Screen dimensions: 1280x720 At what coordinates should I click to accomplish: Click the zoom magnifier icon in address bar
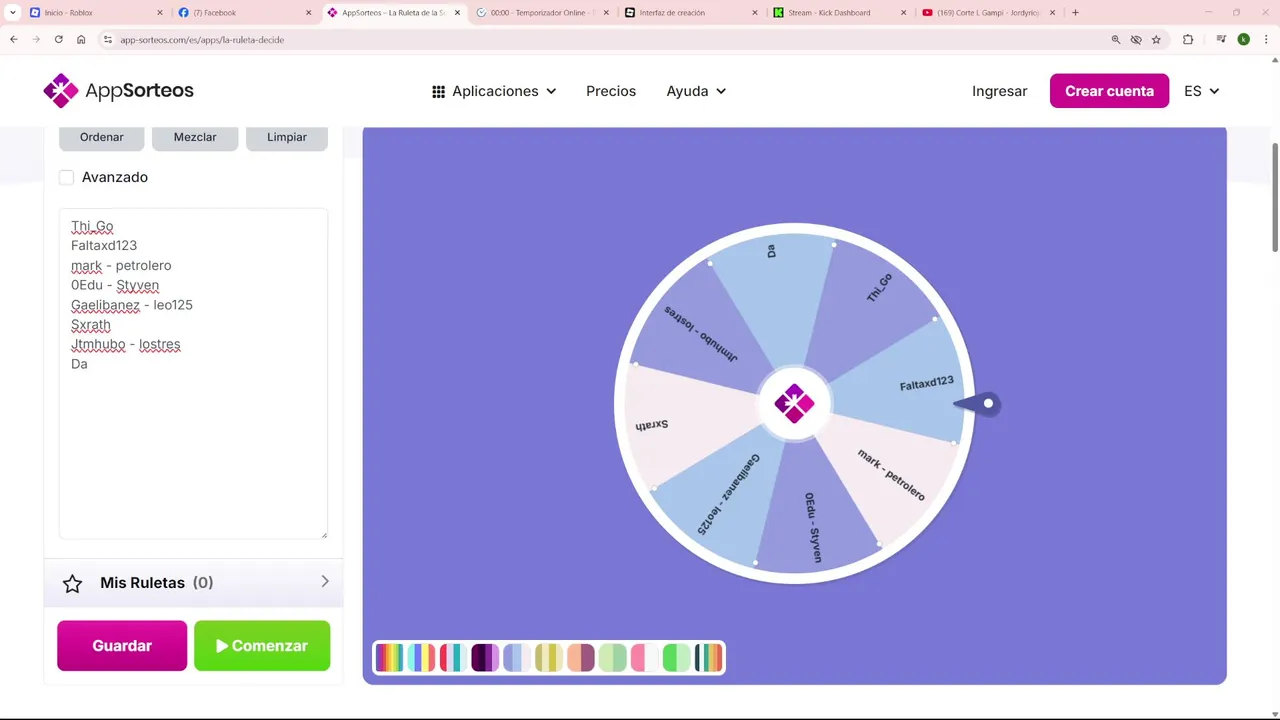tap(1116, 39)
